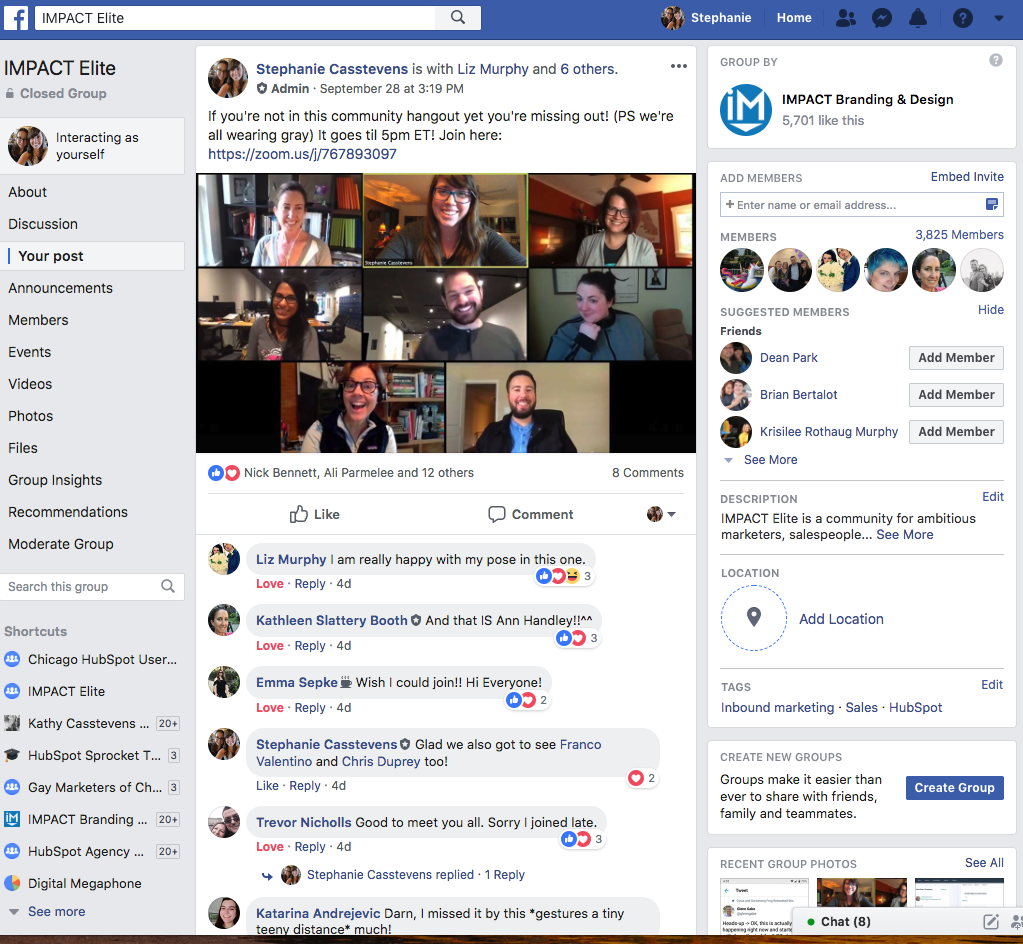The width and height of the screenshot is (1023, 944).
Task: Click the compose new message icon in Chat bar
Action: tap(990, 921)
